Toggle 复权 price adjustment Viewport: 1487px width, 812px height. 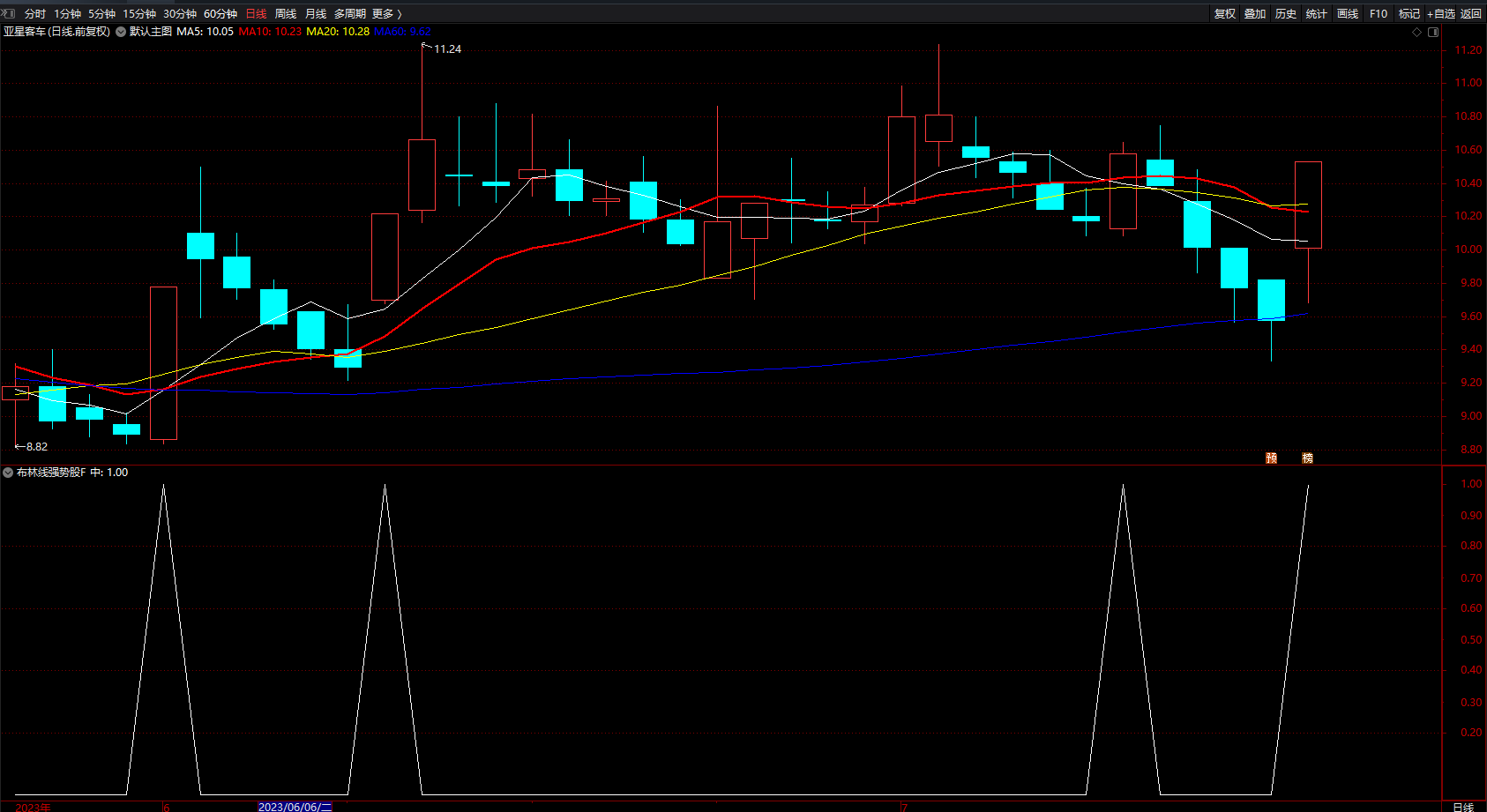(1224, 13)
